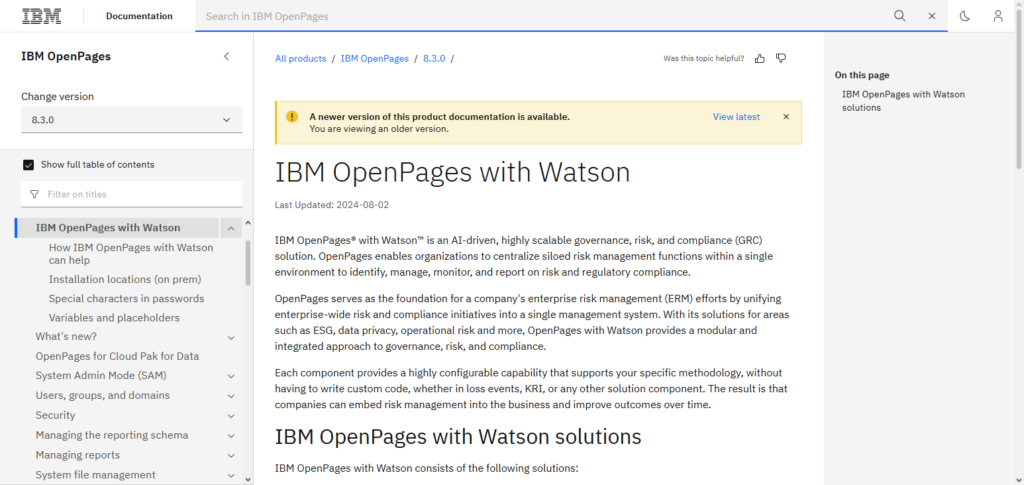Screen dimensions: 1024x485
Task: Open OpenPages for Cloud Pak for Data
Action: coord(117,356)
